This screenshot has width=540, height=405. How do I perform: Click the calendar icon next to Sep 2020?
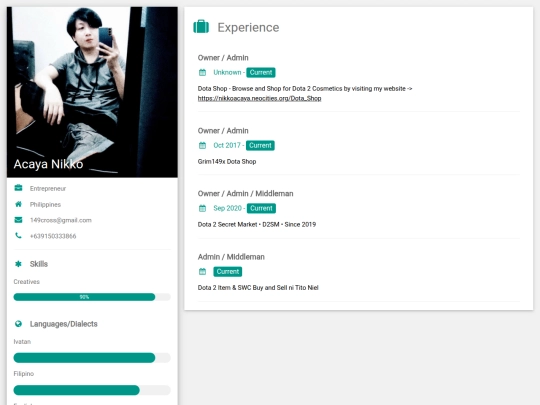(202, 208)
